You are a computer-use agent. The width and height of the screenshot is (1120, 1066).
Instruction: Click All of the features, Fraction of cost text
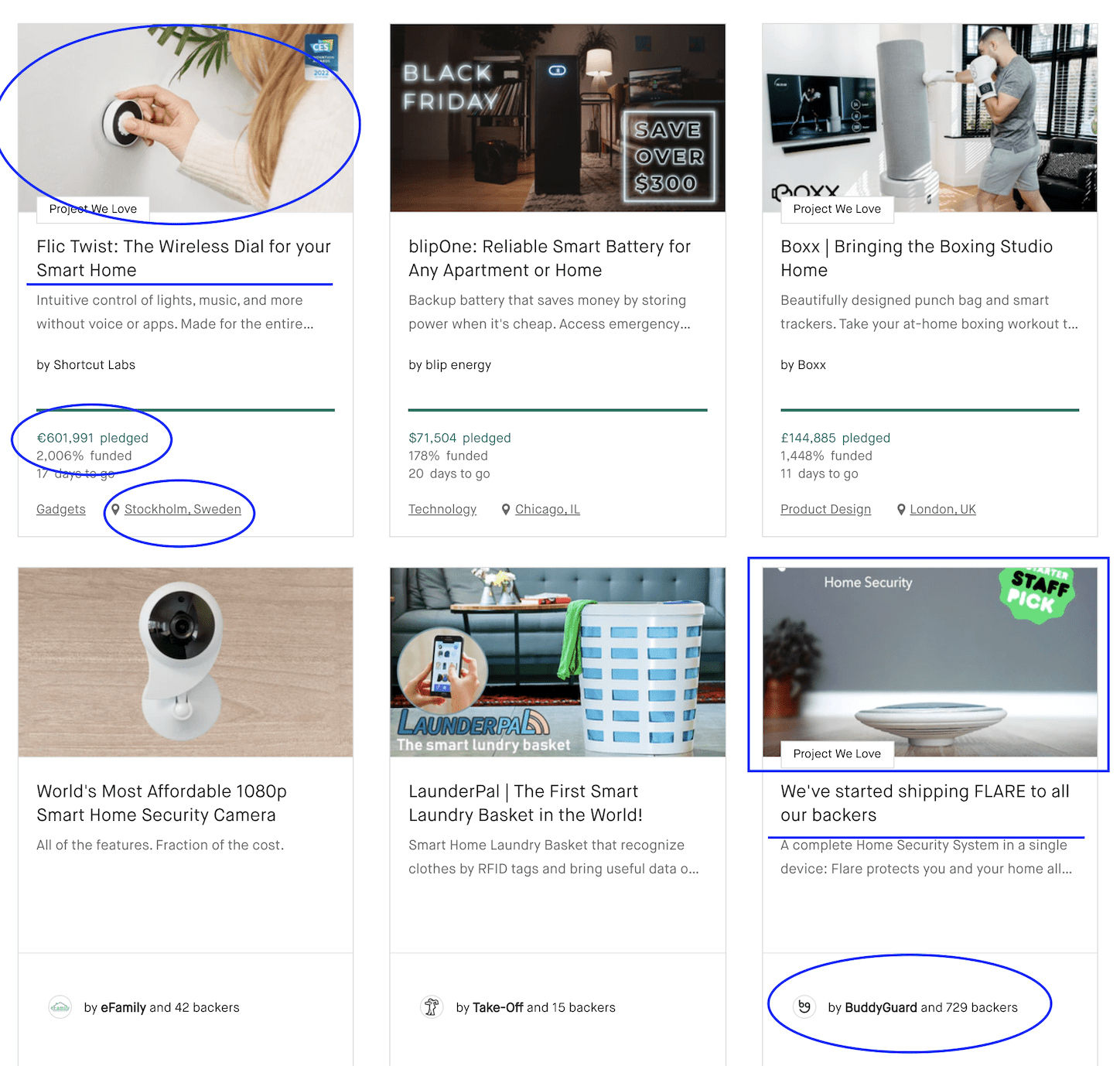[x=160, y=845]
